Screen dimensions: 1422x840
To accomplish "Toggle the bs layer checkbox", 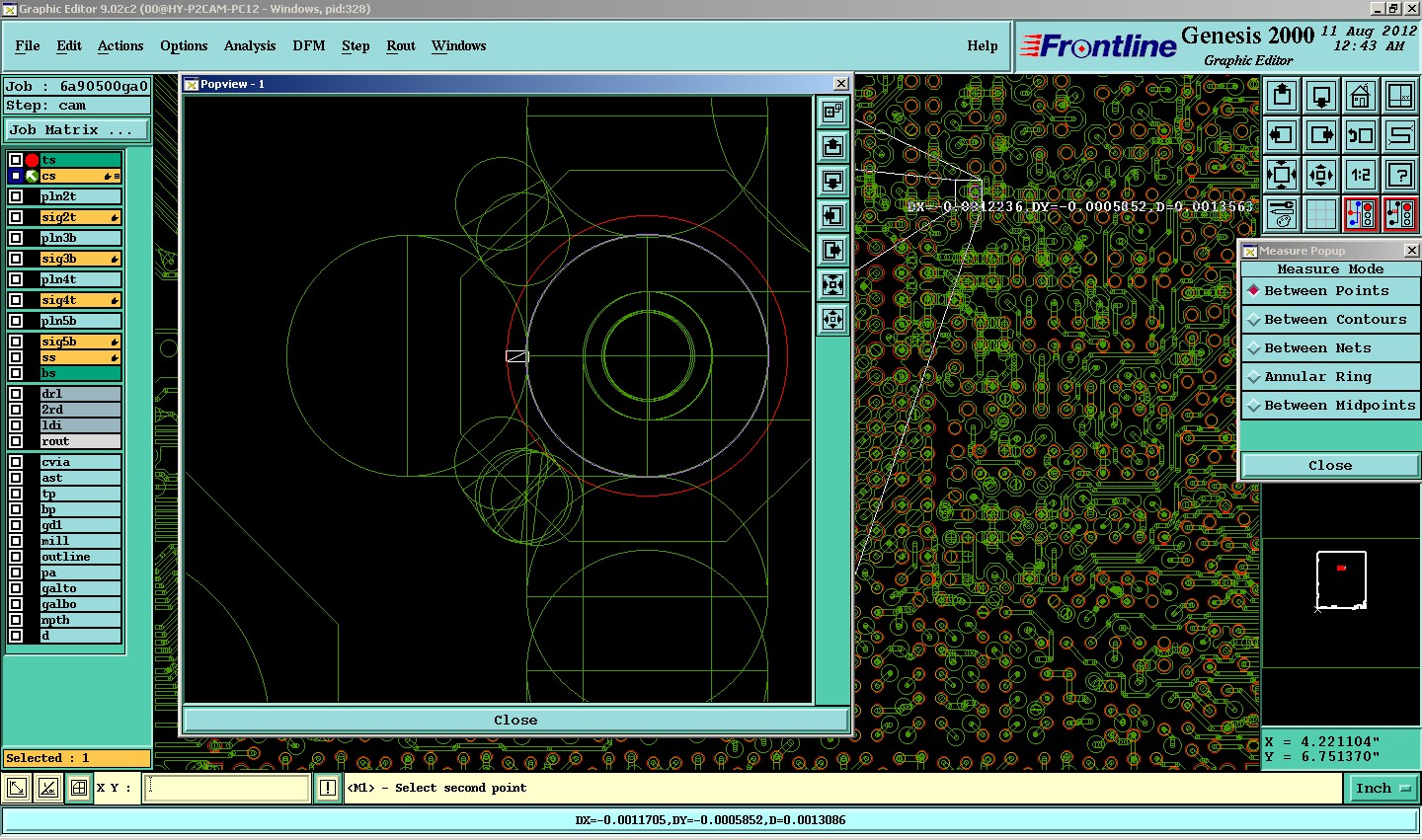I will coord(16,373).
